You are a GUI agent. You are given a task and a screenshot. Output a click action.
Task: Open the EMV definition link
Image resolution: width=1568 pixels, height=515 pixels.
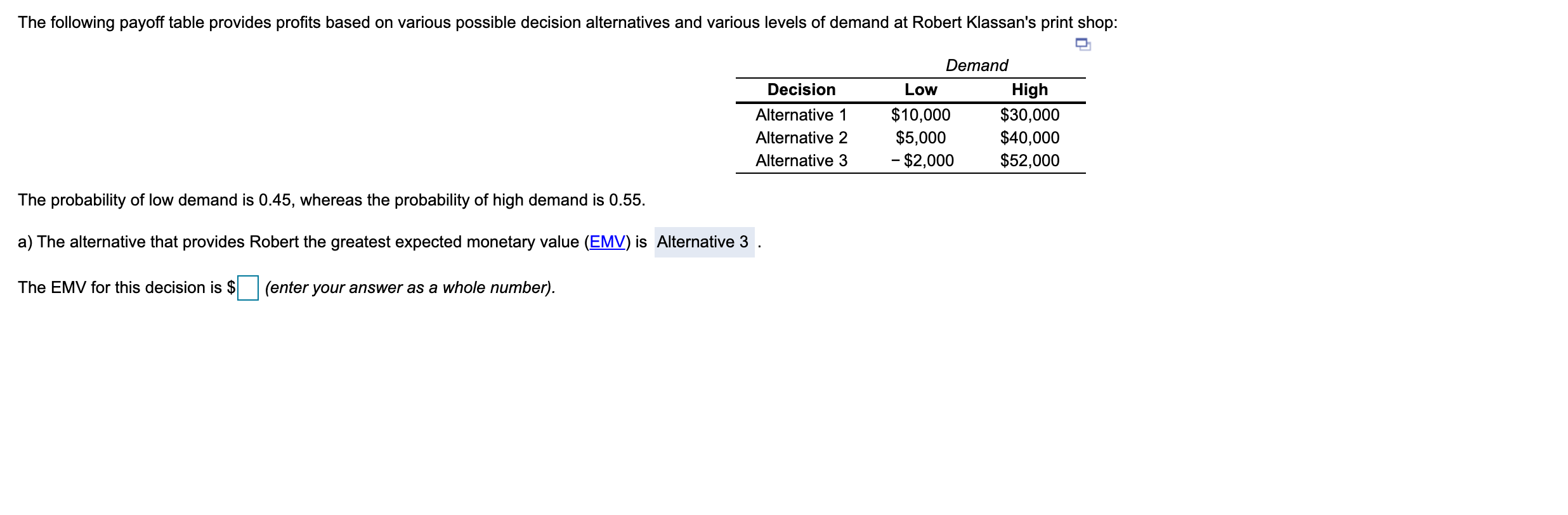point(608,241)
